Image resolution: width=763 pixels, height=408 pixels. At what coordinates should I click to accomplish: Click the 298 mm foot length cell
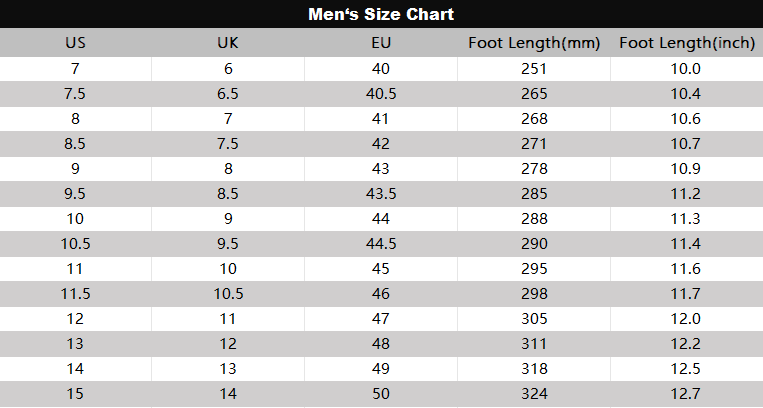534,294
